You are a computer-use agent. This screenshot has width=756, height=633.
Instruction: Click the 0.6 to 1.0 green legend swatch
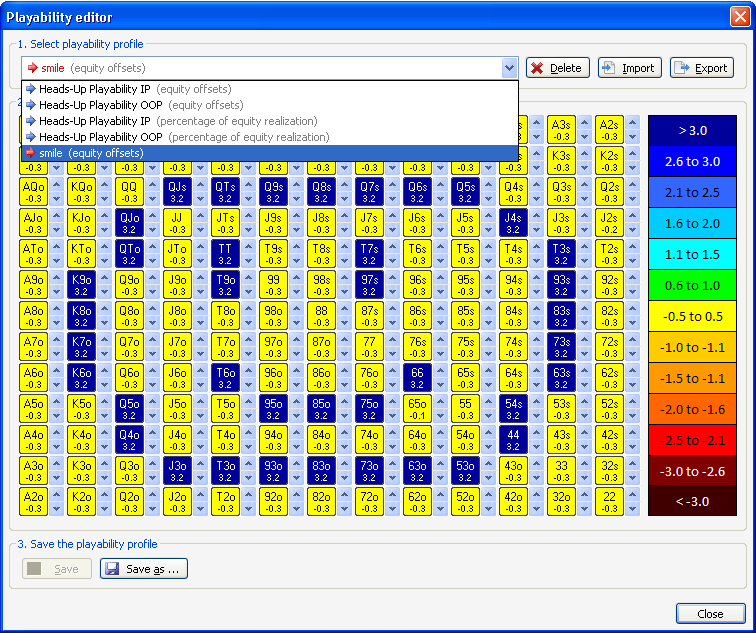[x=692, y=285]
